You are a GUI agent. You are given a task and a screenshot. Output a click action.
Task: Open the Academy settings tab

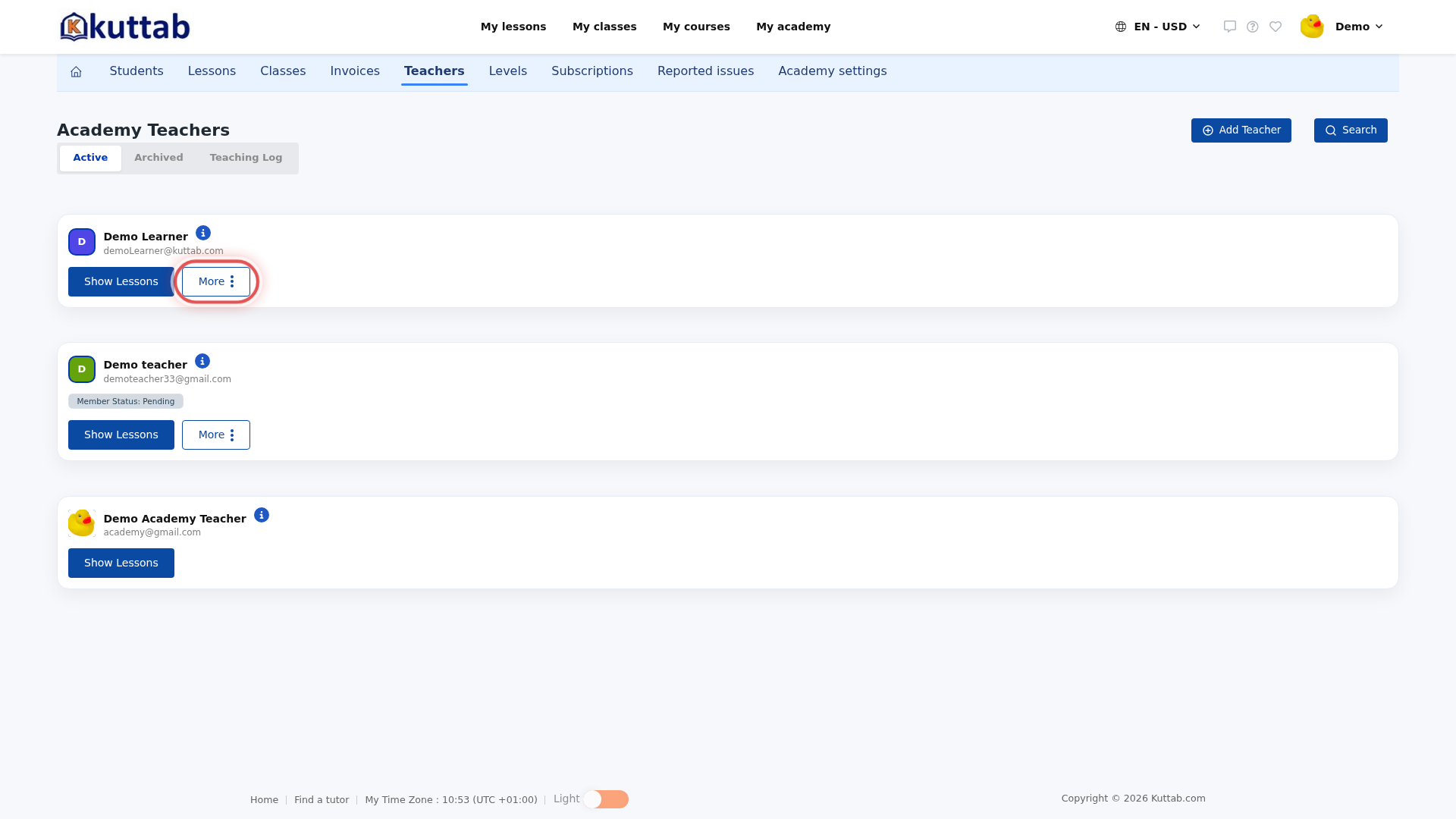[x=833, y=71]
